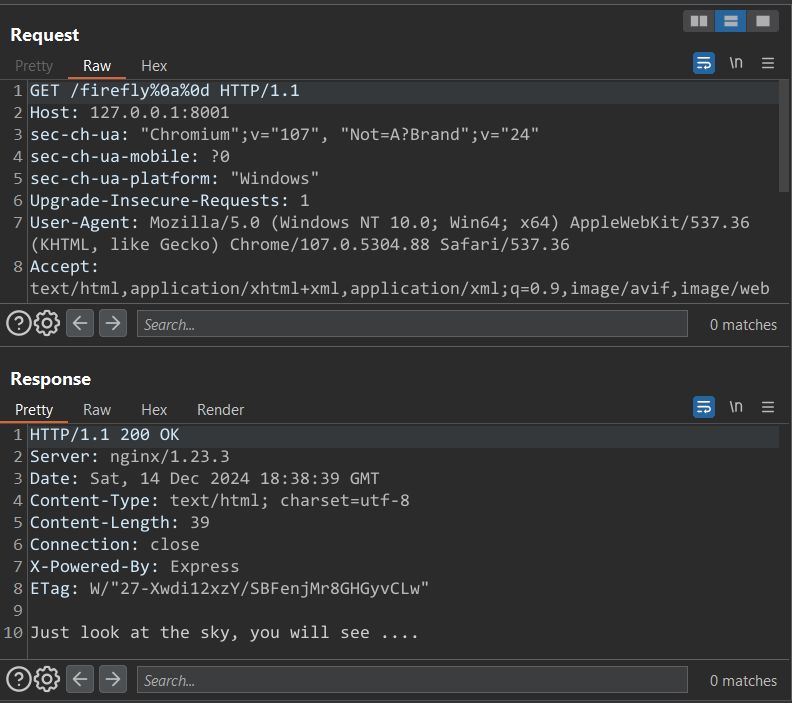Show non-printable characters in Response panel
The width and height of the screenshot is (792, 703).
pos(736,407)
